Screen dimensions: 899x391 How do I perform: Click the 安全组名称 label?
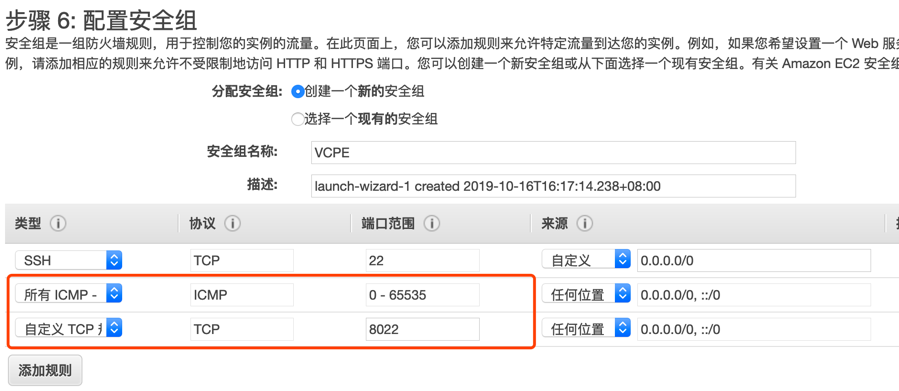[x=242, y=151]
